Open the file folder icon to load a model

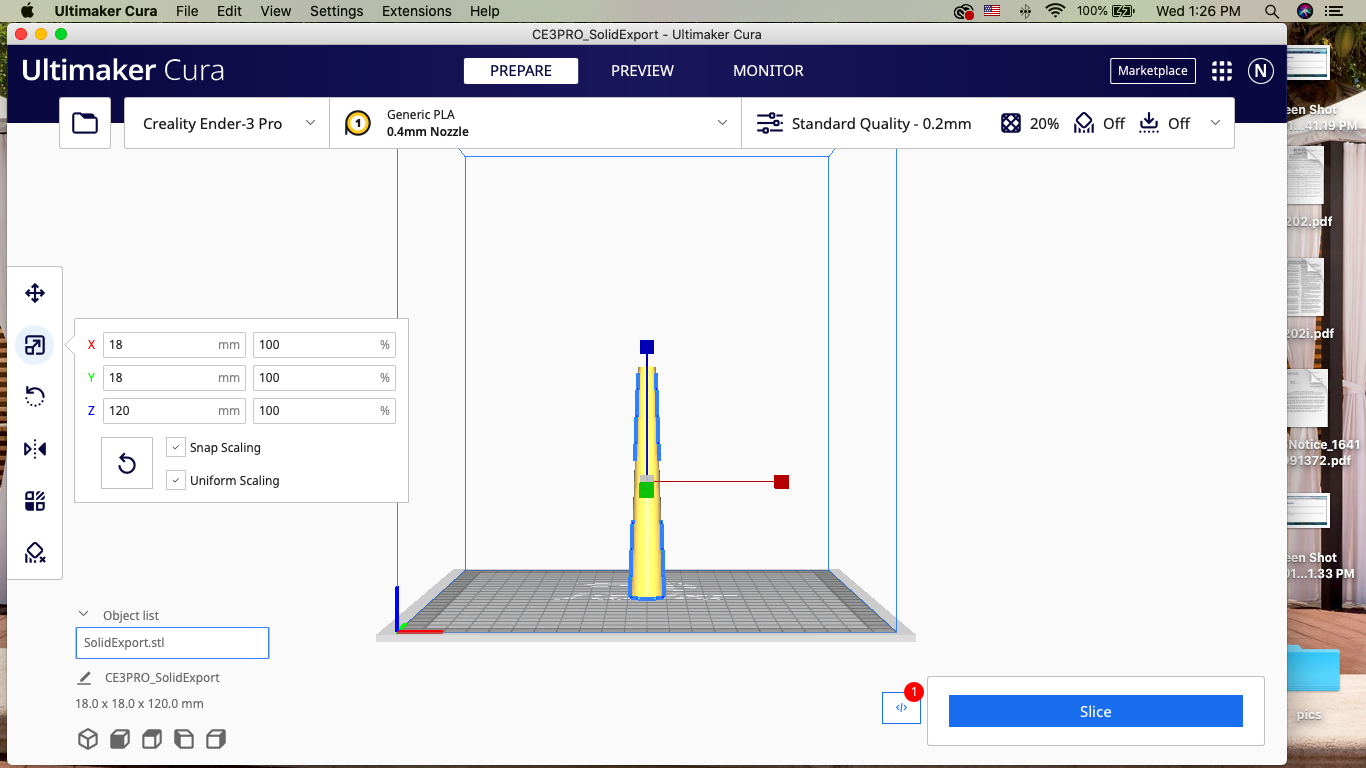pos(85,122)
